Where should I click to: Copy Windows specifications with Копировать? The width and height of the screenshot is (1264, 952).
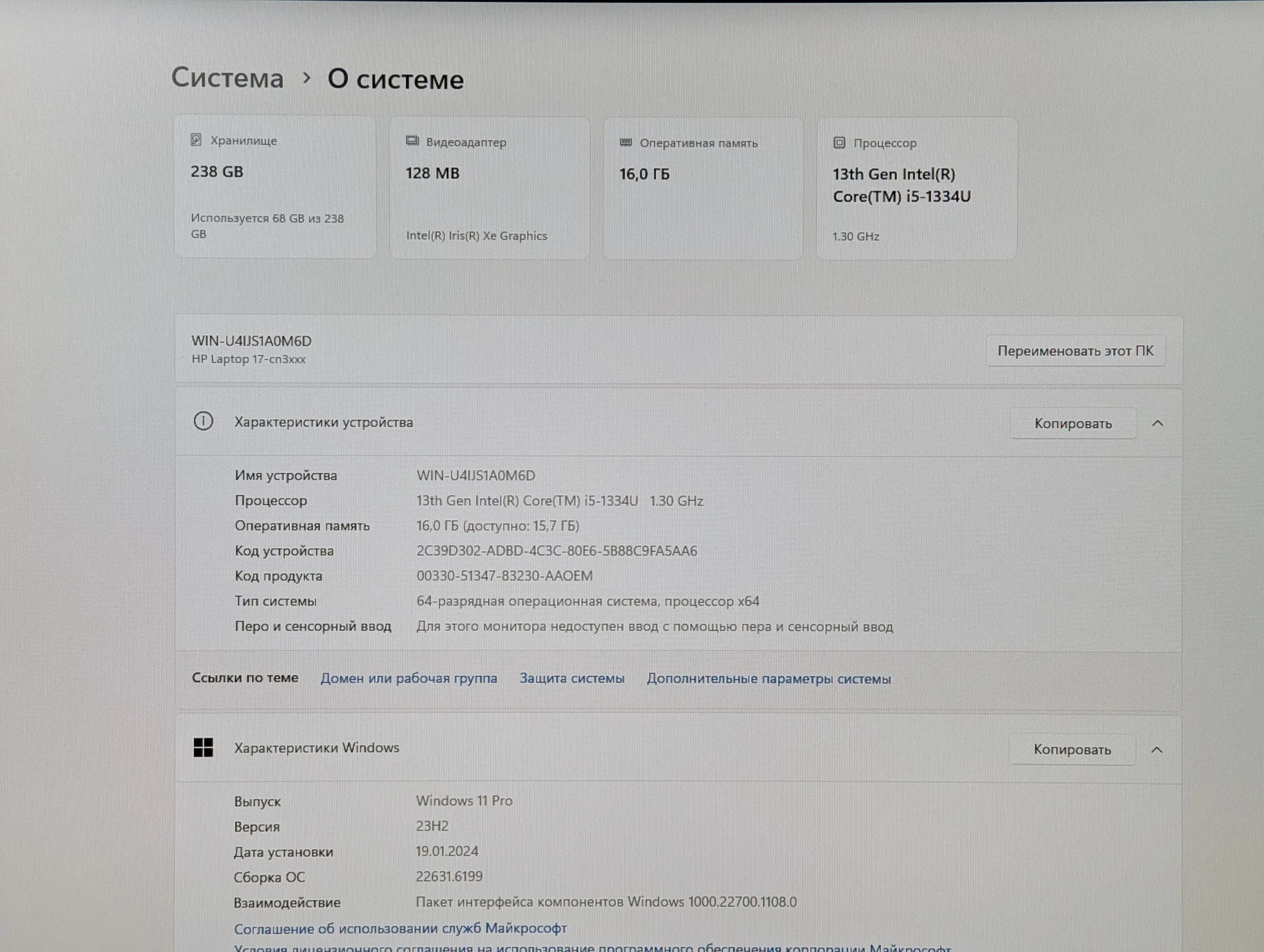[1072, 749]
